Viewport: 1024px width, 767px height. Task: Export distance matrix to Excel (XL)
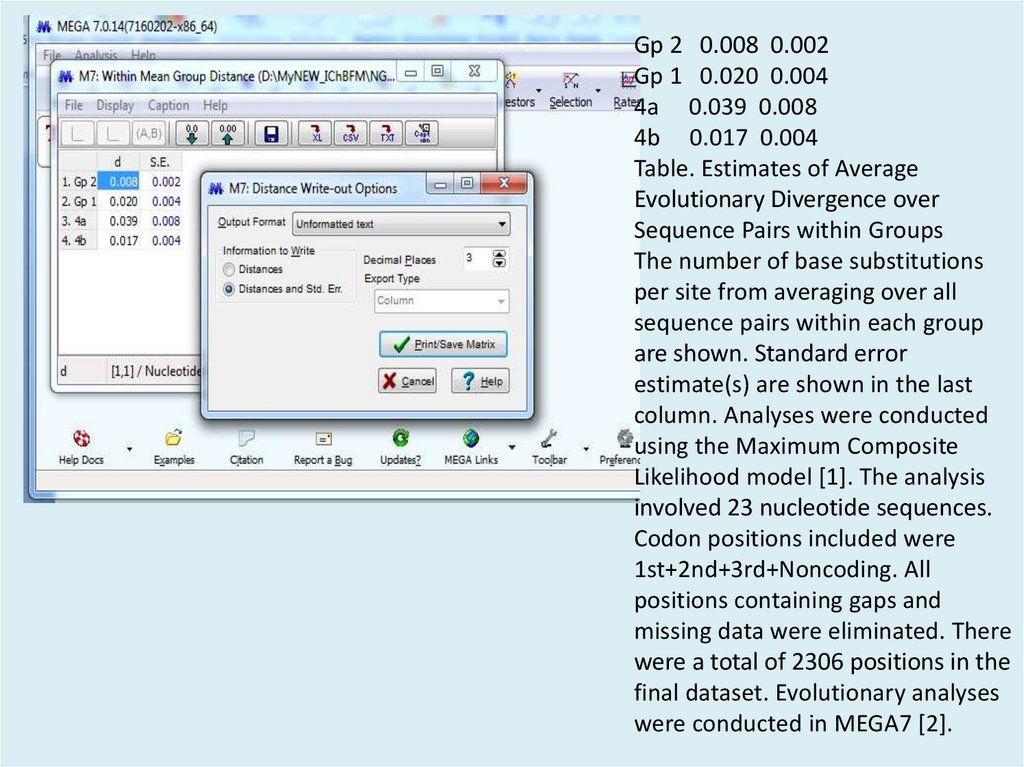pyautogui.click(x=315, y=133)
